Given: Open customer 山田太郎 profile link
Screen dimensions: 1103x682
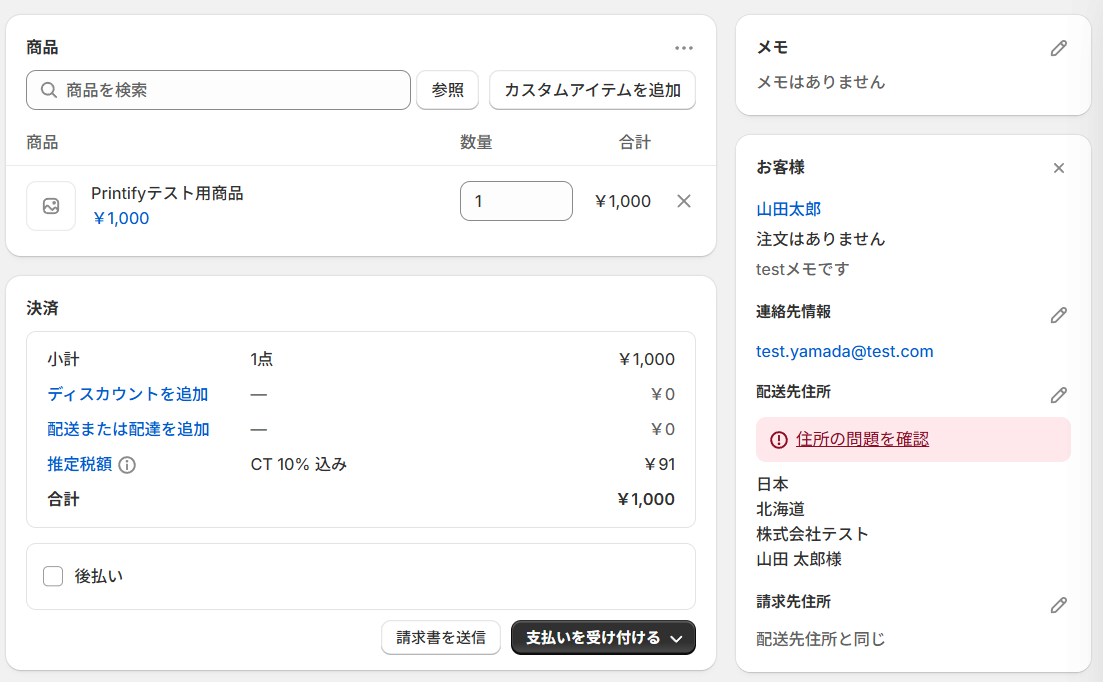Looking at the screenshot, I should (789, 209).
